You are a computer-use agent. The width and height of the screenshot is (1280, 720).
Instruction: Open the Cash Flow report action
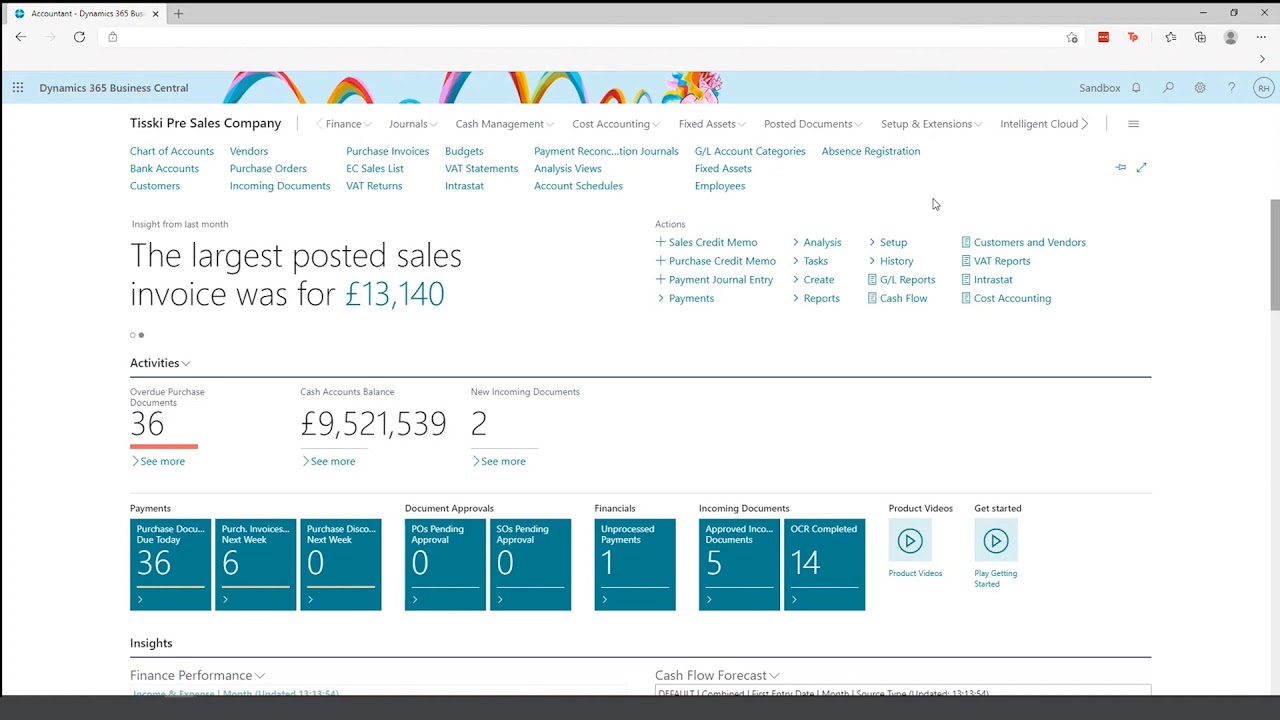coord(897,298)
